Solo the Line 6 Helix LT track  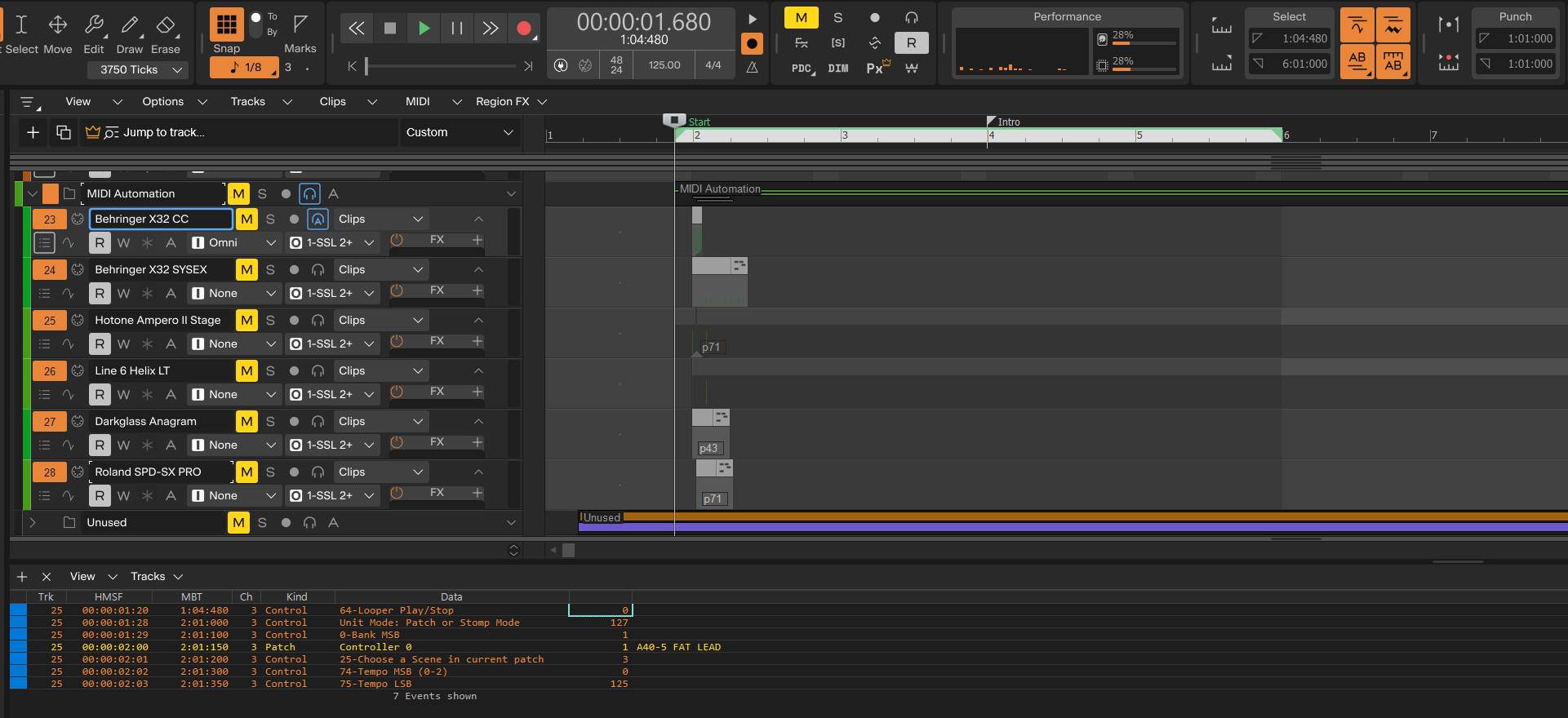coord(270,370)
